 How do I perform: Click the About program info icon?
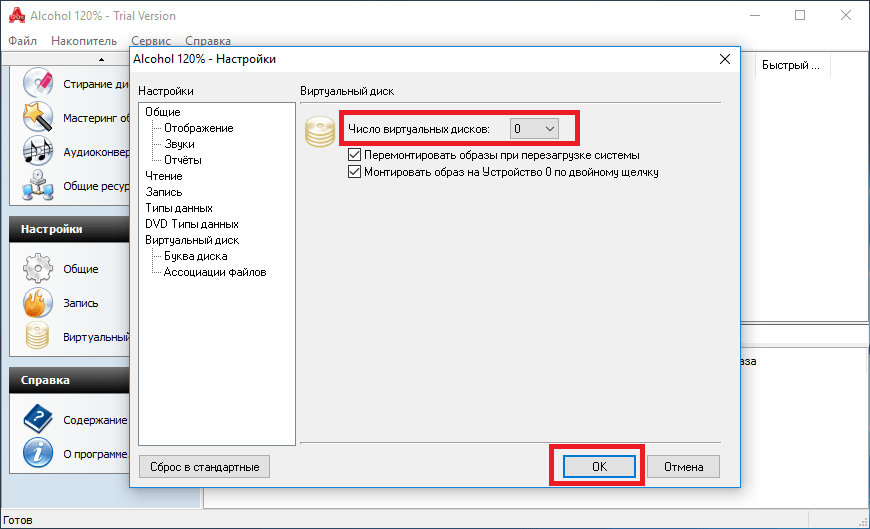[38, 453]
